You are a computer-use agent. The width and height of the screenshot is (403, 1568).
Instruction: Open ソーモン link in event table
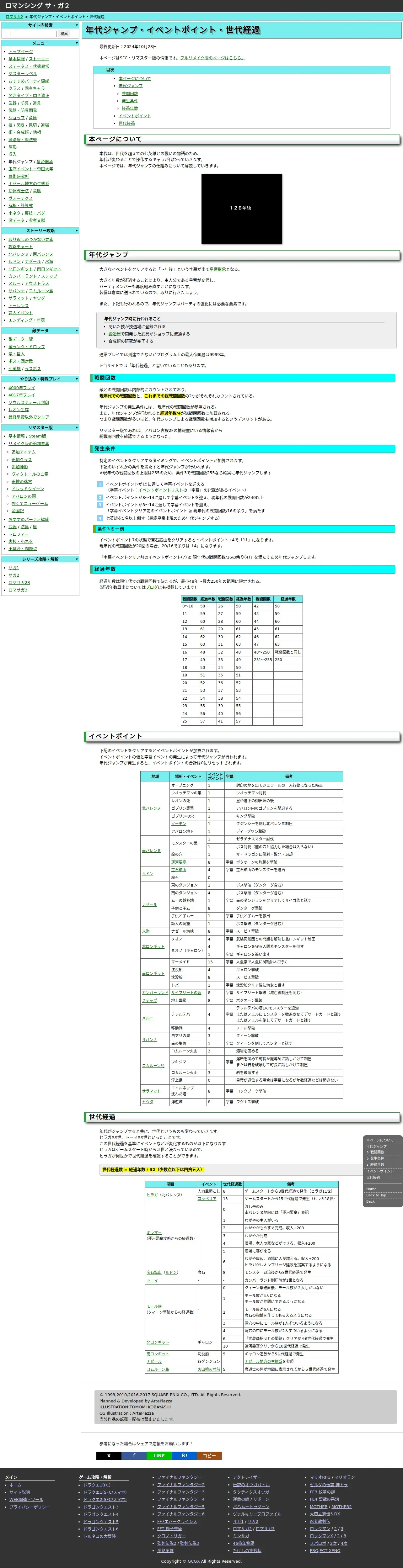[x=178, y=824]
